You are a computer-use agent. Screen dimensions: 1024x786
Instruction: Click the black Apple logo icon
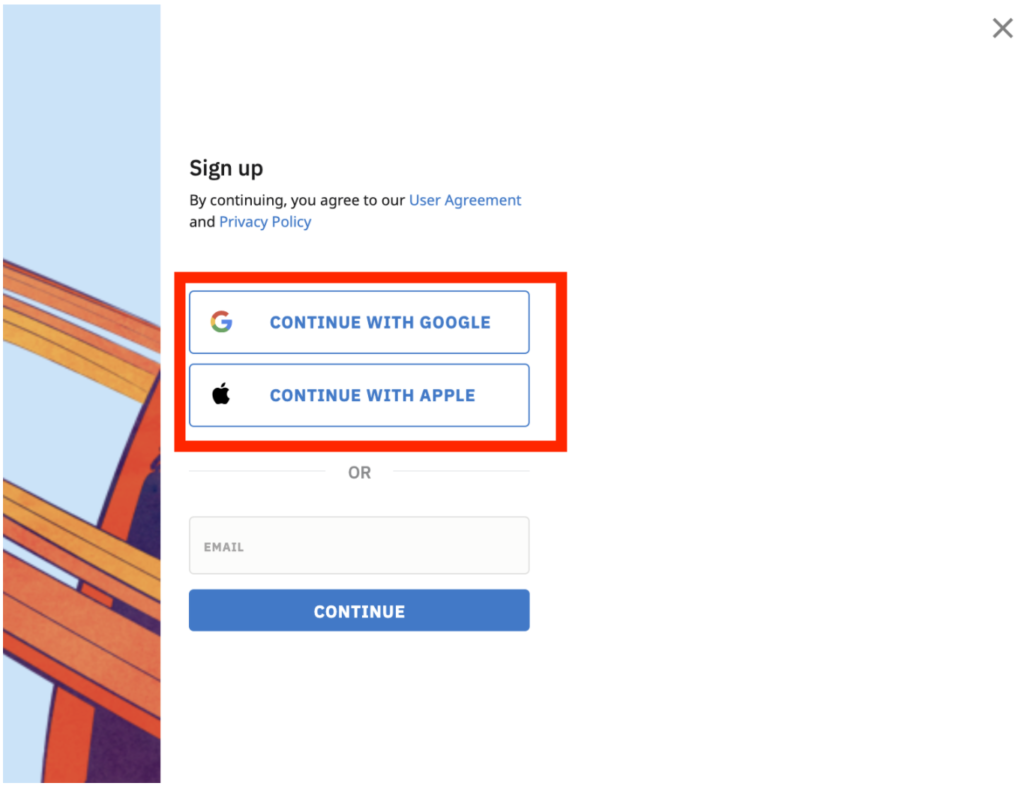point(221,394)
